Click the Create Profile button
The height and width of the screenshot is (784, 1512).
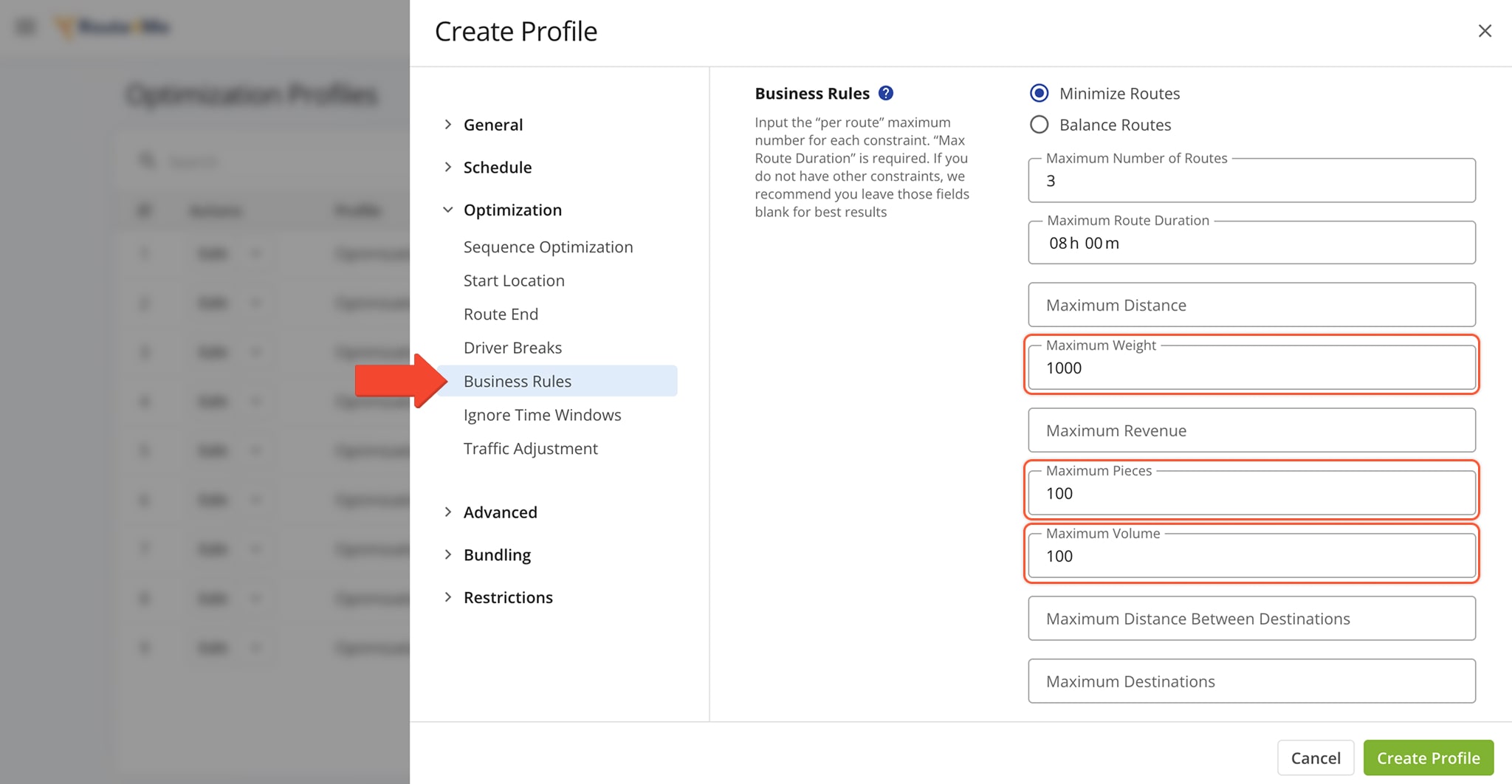tap(1428, 758)
